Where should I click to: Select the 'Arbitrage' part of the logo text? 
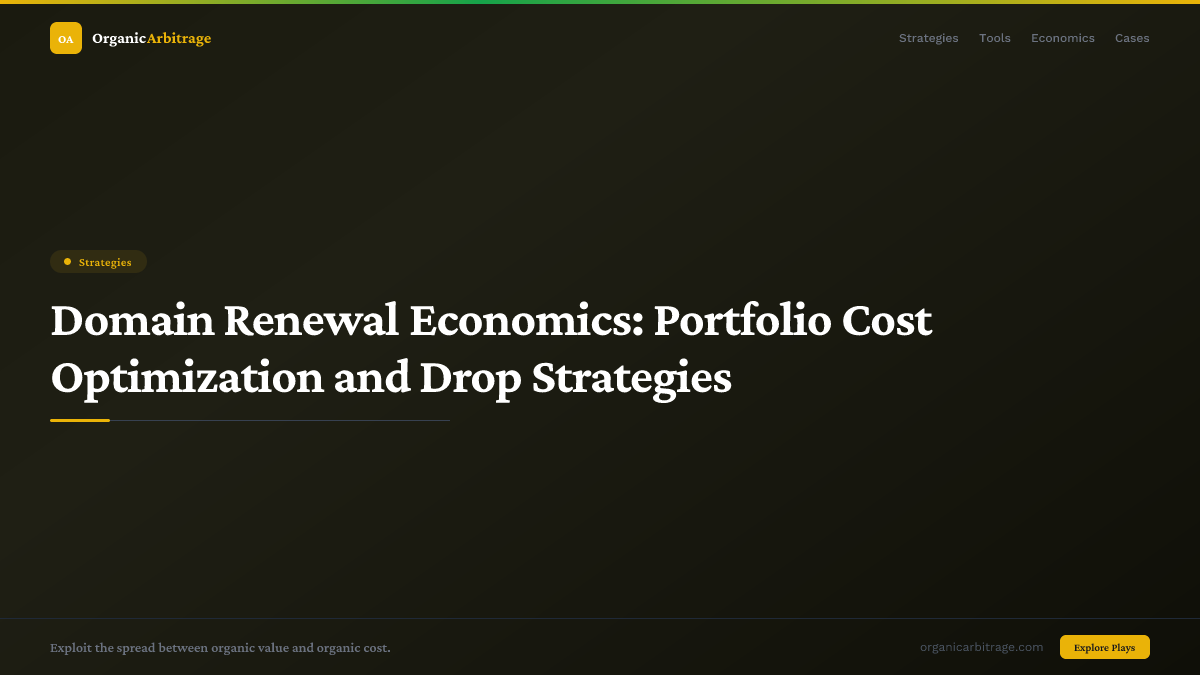coord(179,38)
